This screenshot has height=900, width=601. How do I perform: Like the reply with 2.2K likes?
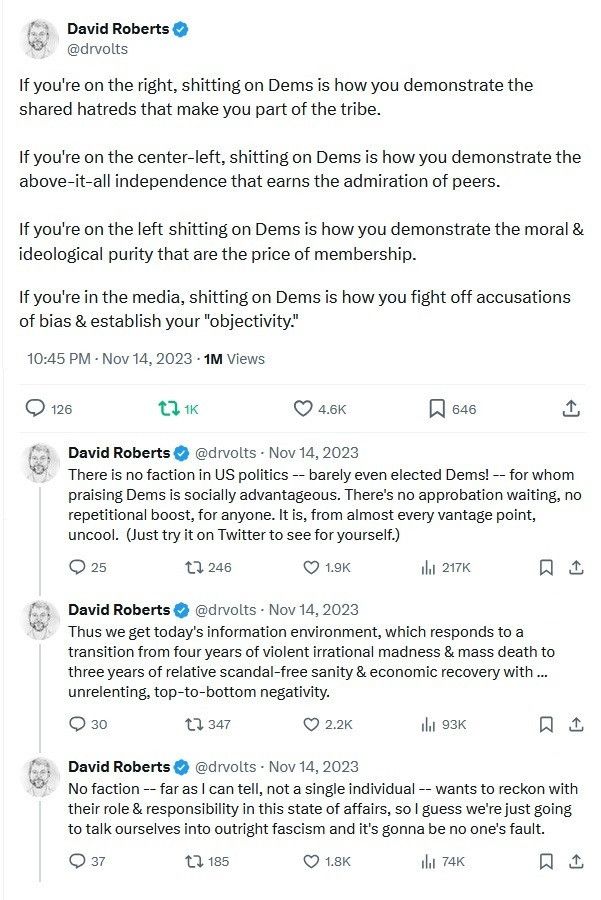(x=311, y=724)
